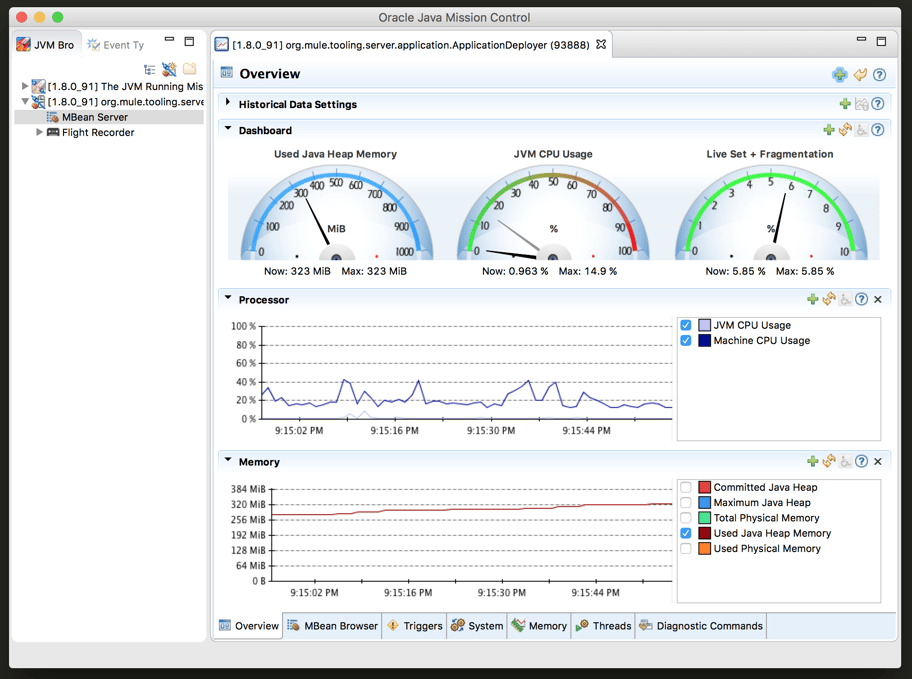Switch to the MBean Browser tab

click(334, 625)
